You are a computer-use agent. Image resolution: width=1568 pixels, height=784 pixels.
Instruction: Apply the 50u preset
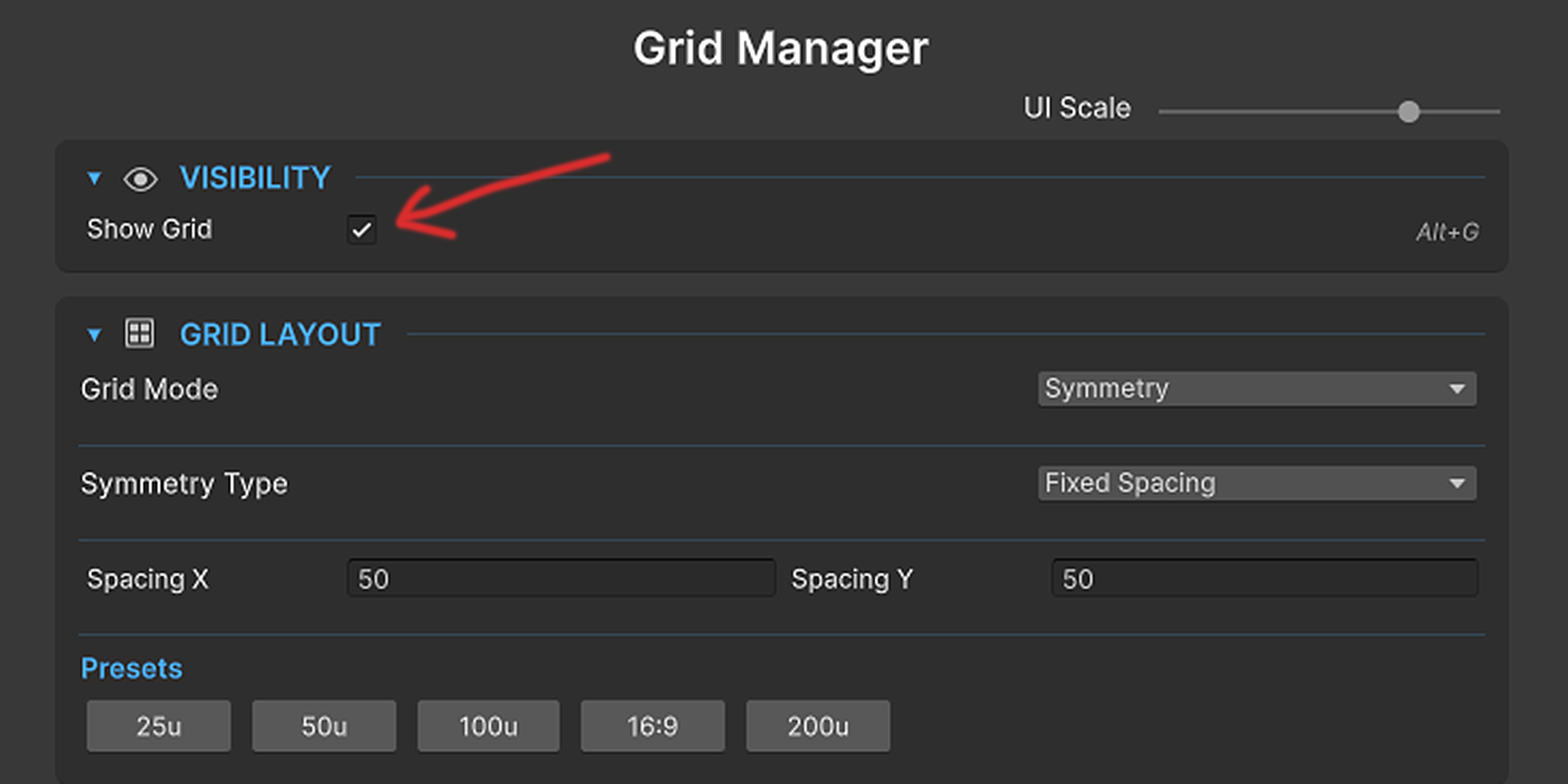[324, 726]
